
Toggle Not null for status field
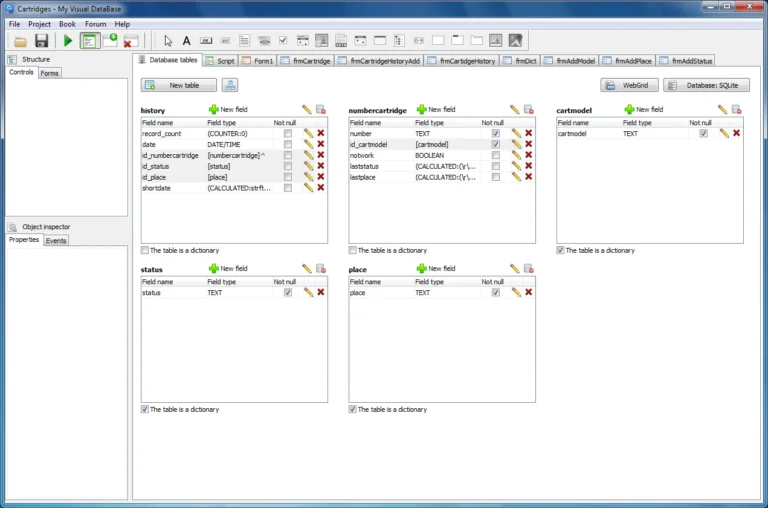(x=288, y=292)
